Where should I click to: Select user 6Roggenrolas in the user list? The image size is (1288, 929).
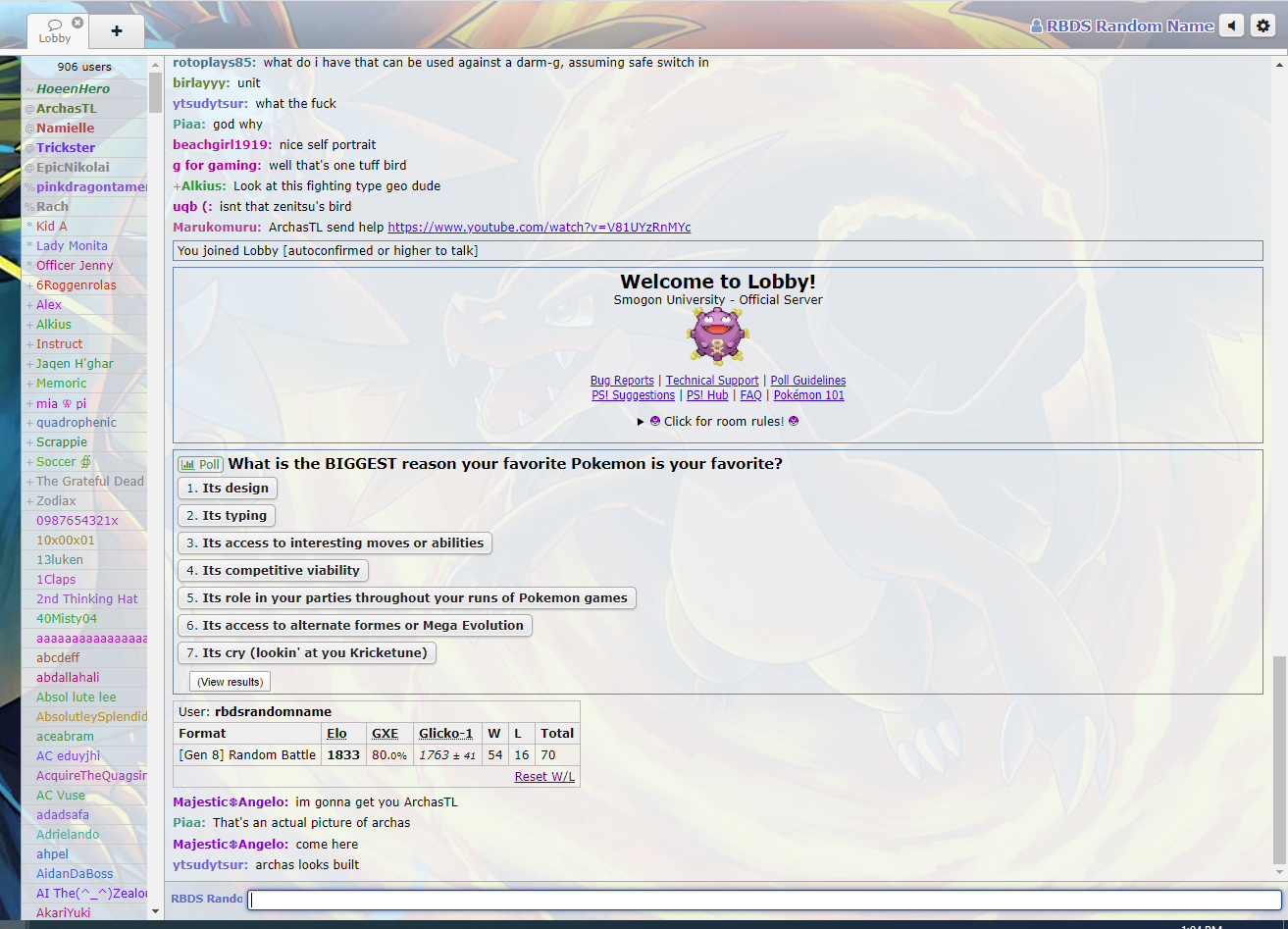click(x=84, y=285)
